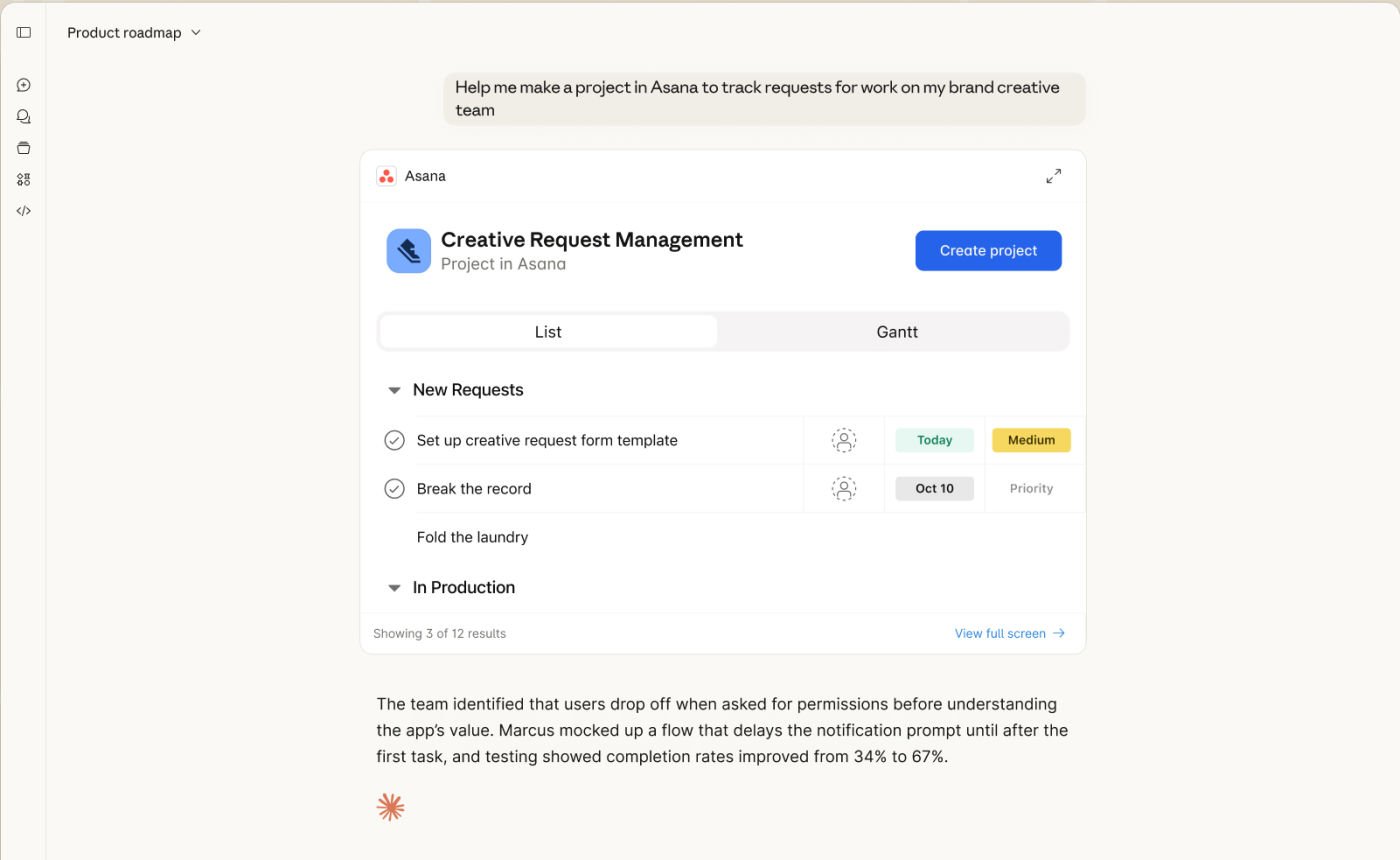Click the yellow Medium priority badge

pyautogui.click(x=1031, y=439)
